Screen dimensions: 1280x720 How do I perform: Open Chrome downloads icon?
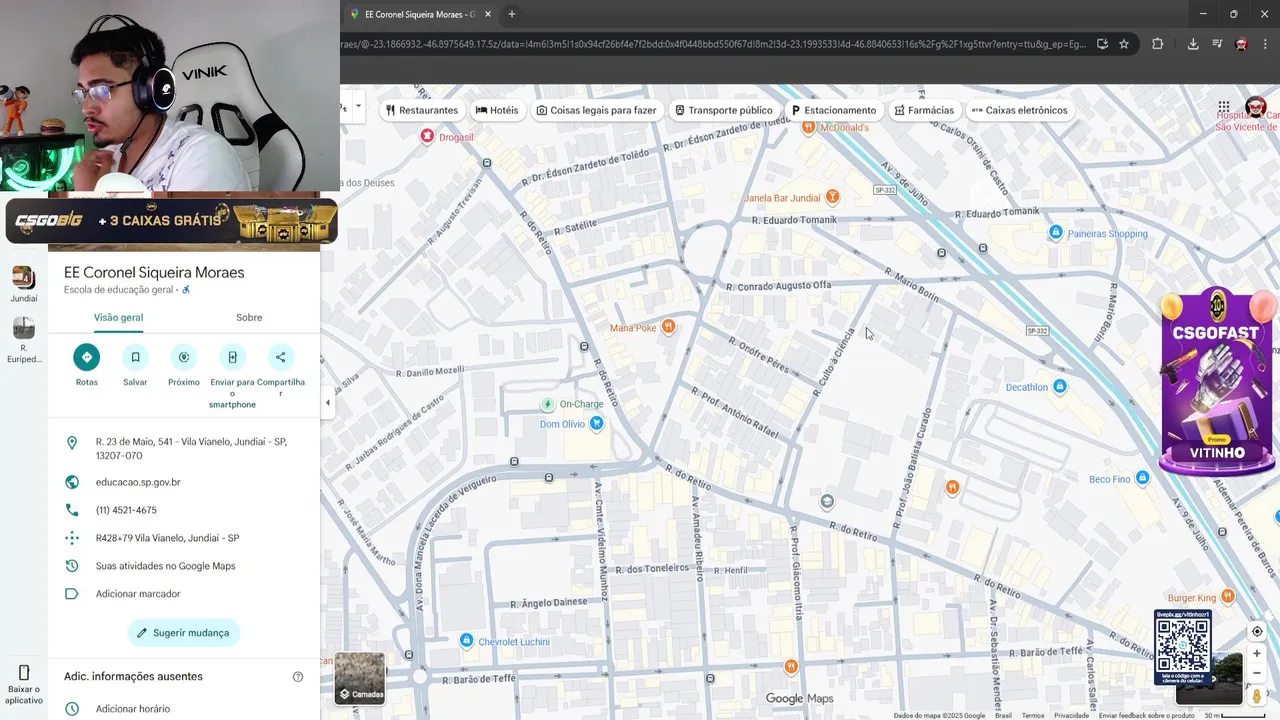point(1193,44)
